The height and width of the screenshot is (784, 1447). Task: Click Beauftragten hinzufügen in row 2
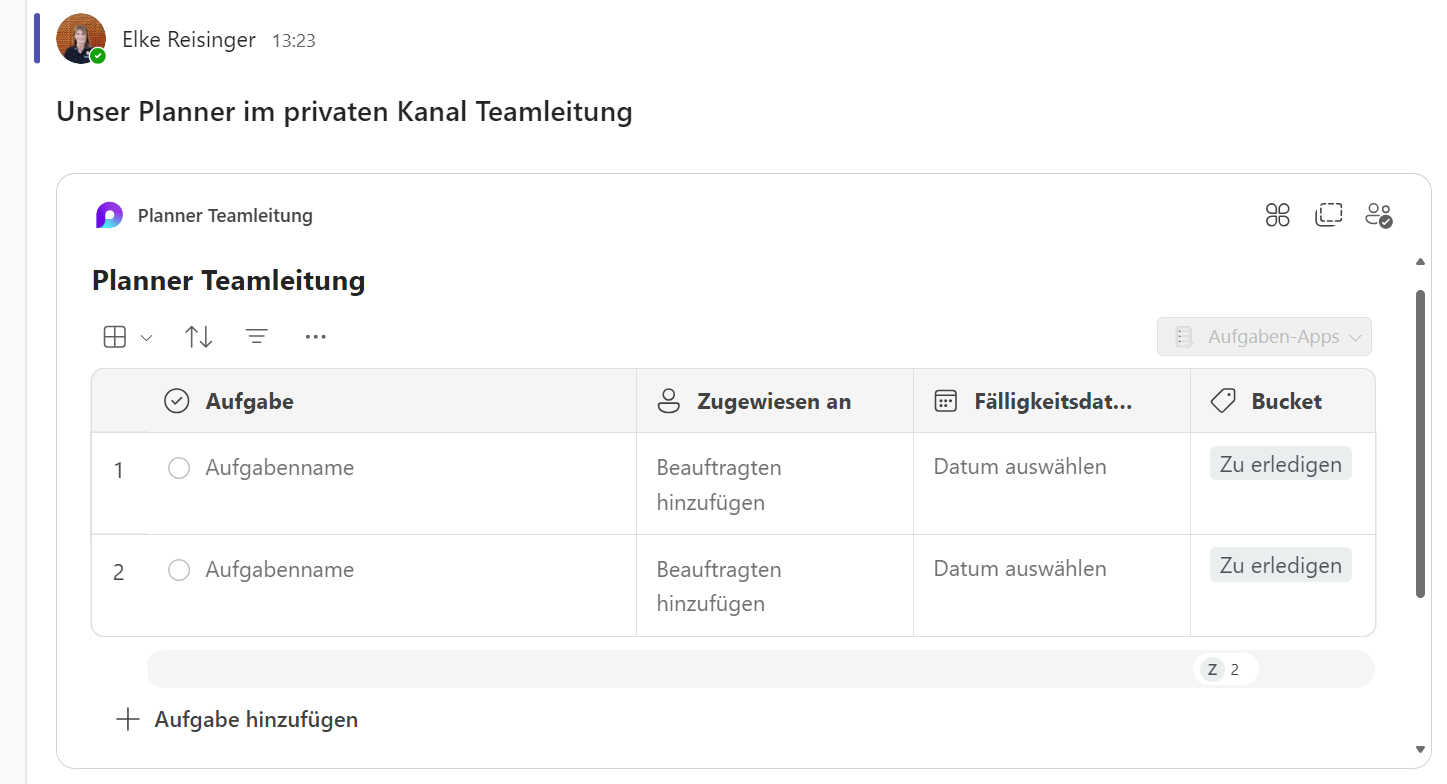click(x=719, y=586)
